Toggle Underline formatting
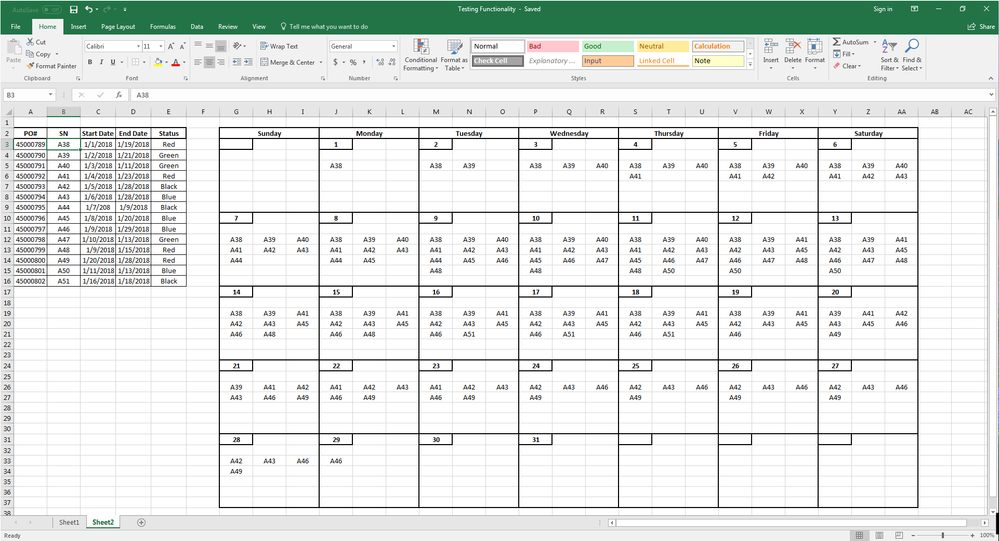Screen dimensions: 999x541 (x=113, y=62)
